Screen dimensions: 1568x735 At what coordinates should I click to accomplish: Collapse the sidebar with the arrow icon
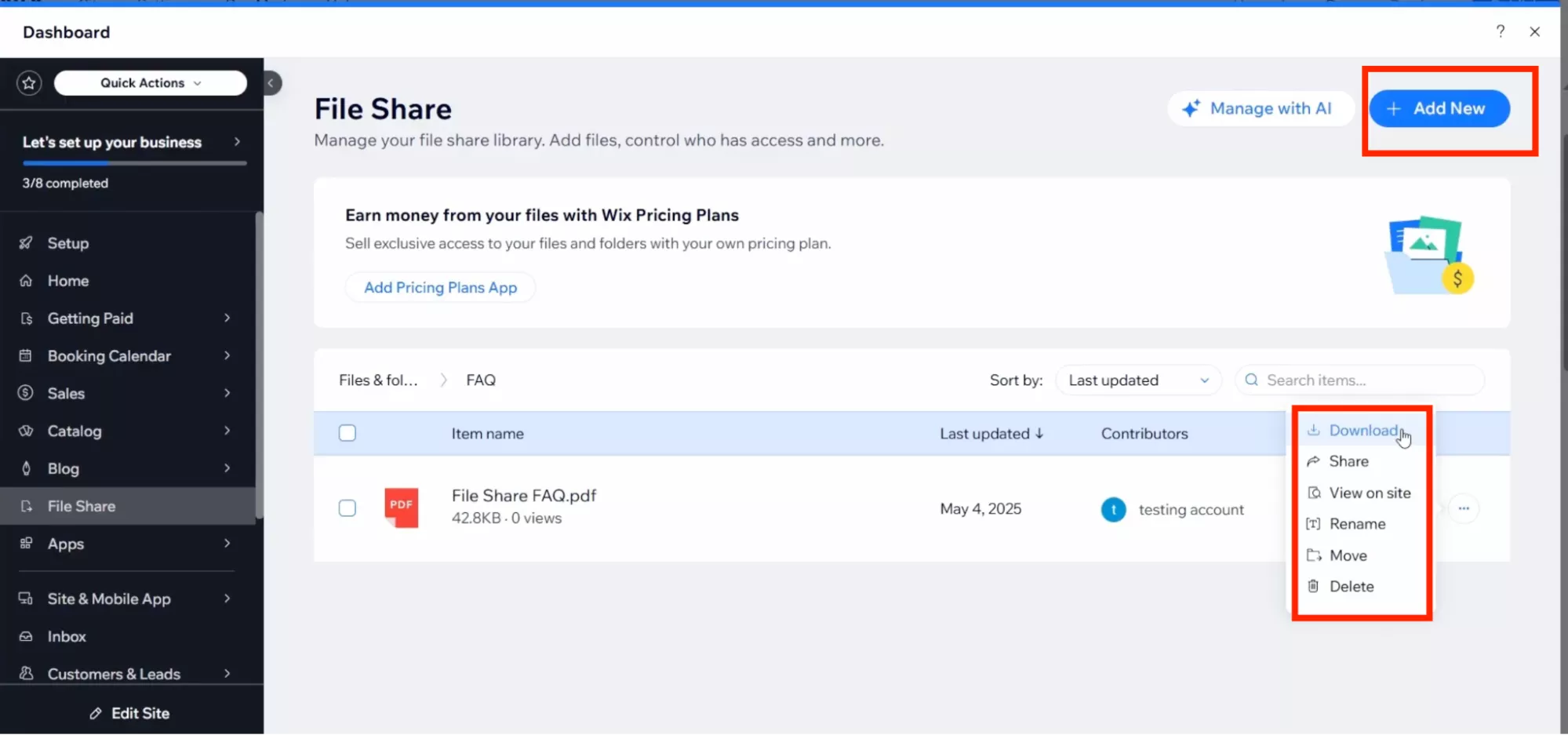[x=271, y=82]
